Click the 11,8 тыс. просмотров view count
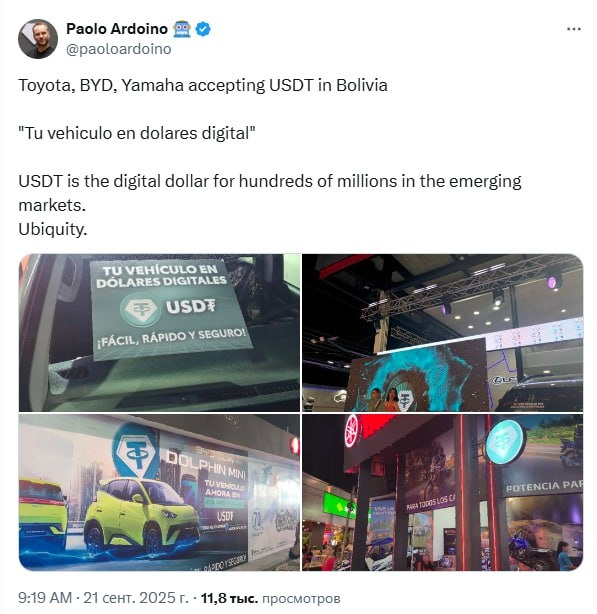 271,598
